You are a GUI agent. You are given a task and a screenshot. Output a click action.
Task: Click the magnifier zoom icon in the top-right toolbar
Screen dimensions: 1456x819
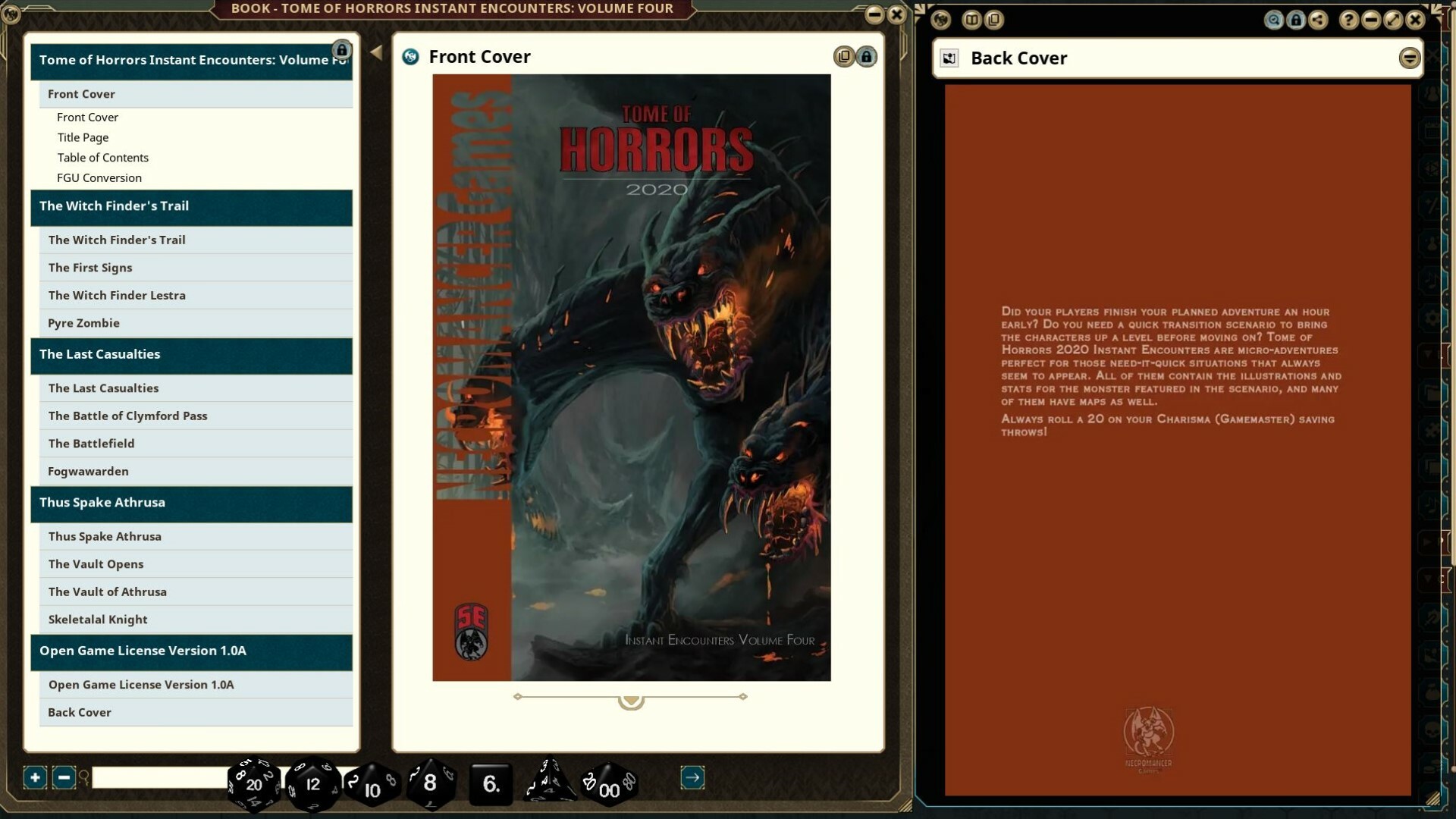coord(1274,20)
